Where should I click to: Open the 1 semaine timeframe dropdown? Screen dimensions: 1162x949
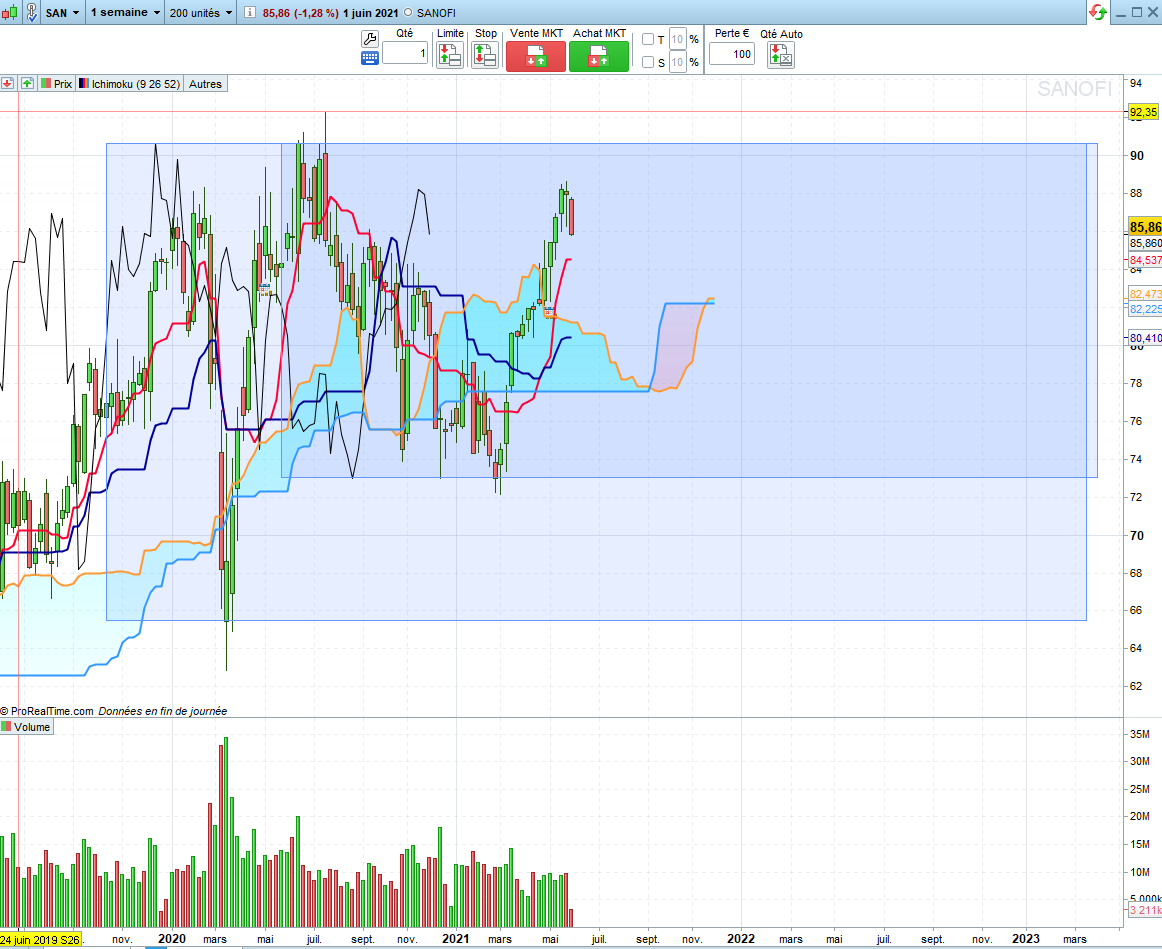pos(125,13)
